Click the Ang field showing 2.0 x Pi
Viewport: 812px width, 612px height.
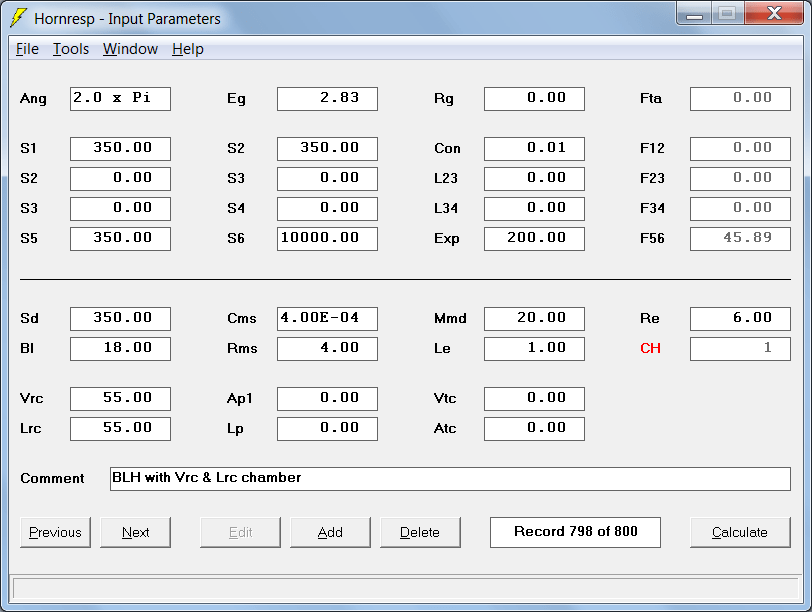(x=120, y=98)
